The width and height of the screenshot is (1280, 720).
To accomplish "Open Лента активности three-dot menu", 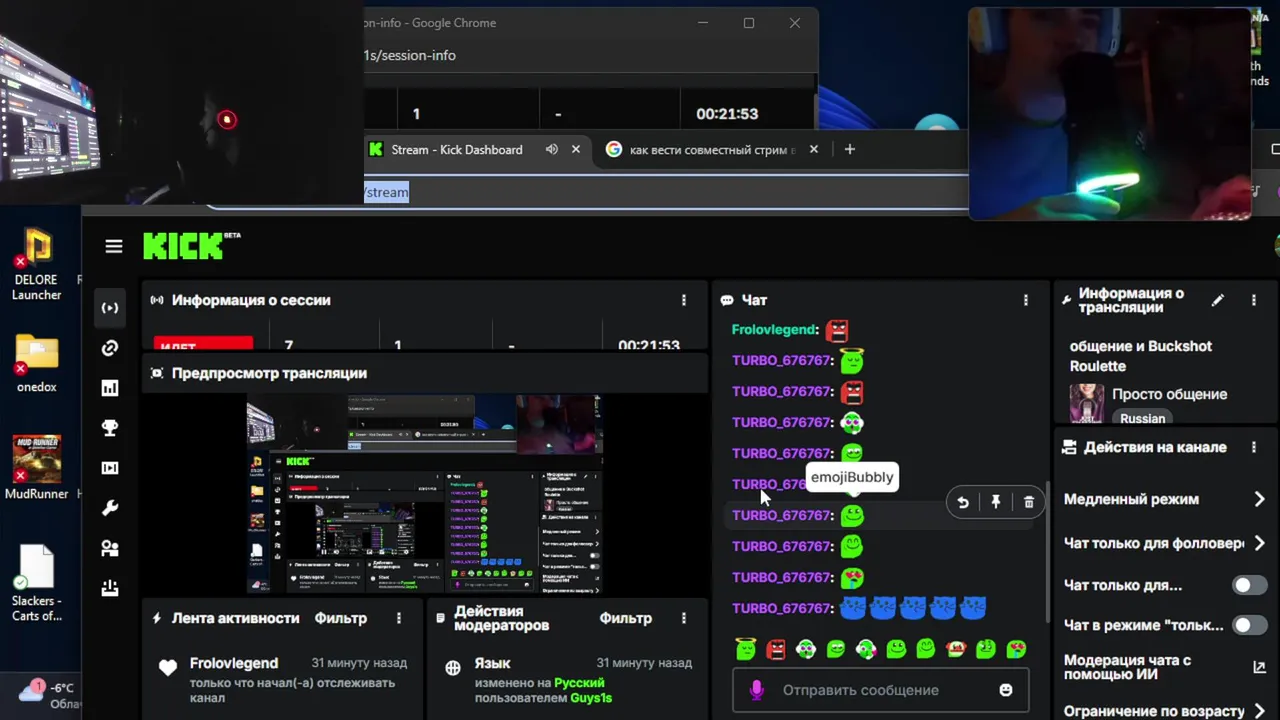I will (399, 618).
